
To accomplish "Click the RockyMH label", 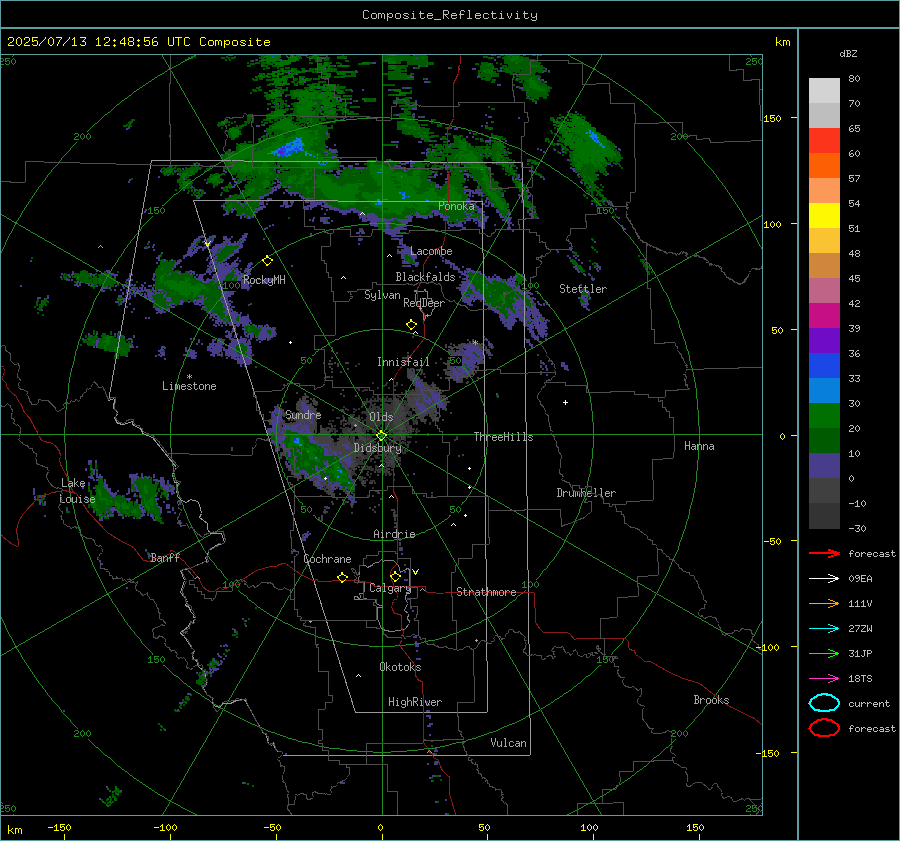I will click(264, 280).
